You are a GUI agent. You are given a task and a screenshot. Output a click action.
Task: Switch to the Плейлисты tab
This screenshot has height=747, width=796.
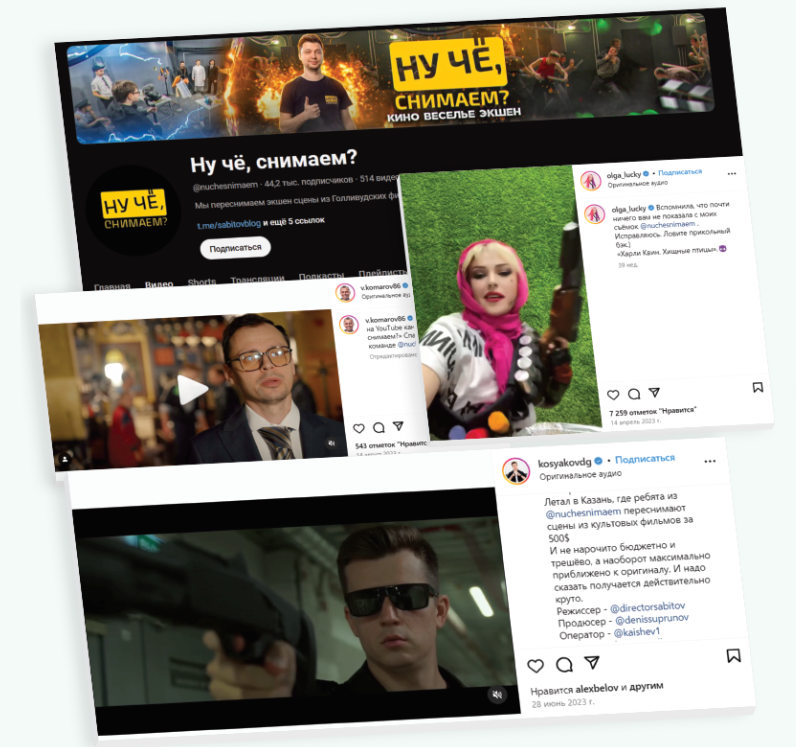(x=381, y=273)
